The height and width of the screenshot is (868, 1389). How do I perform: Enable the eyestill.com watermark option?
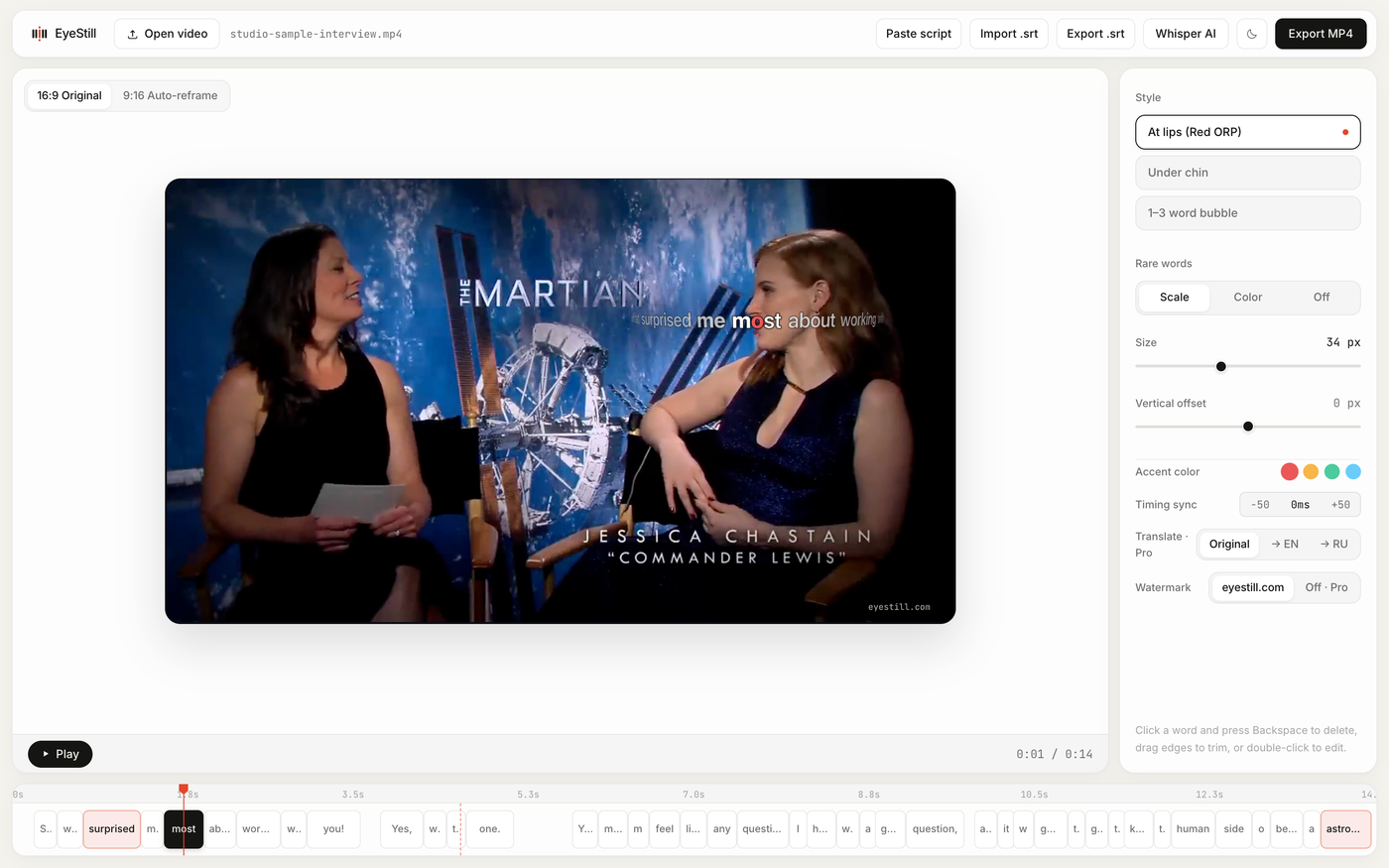1252,587
